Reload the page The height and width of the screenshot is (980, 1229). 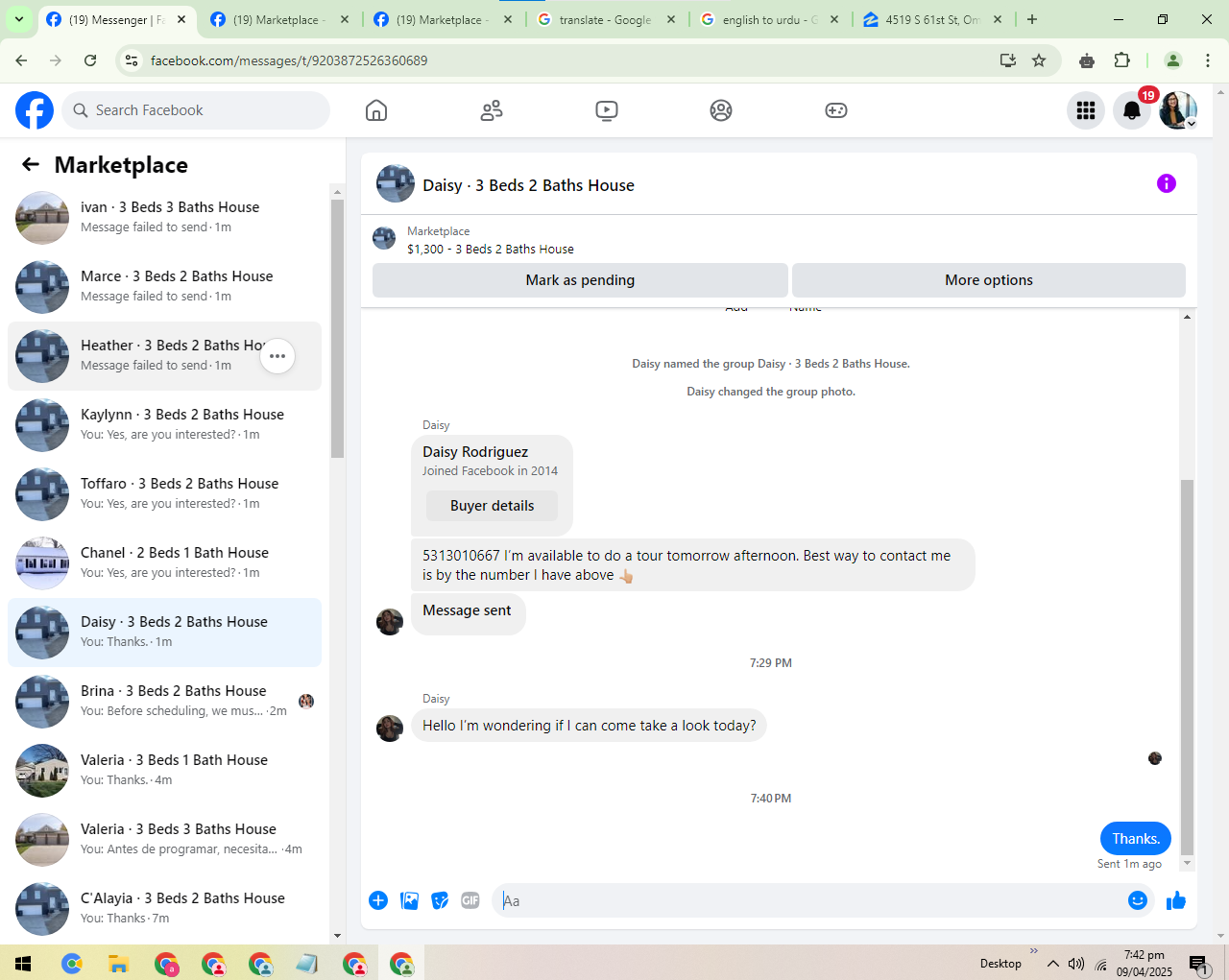click(x=90, y=60)
